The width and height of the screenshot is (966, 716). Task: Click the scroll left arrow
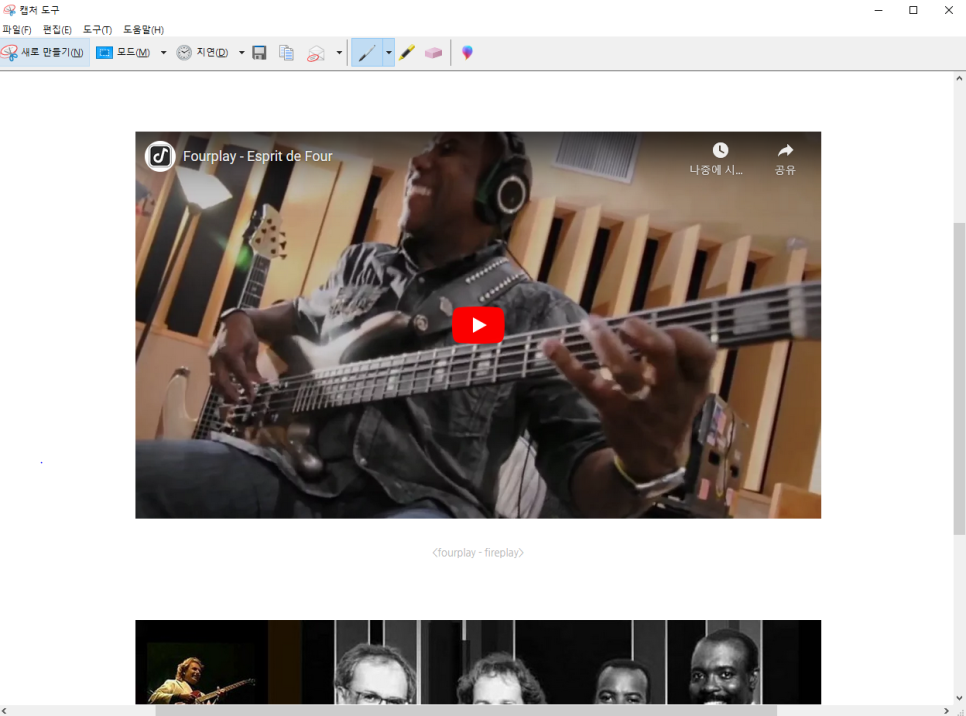4,710
